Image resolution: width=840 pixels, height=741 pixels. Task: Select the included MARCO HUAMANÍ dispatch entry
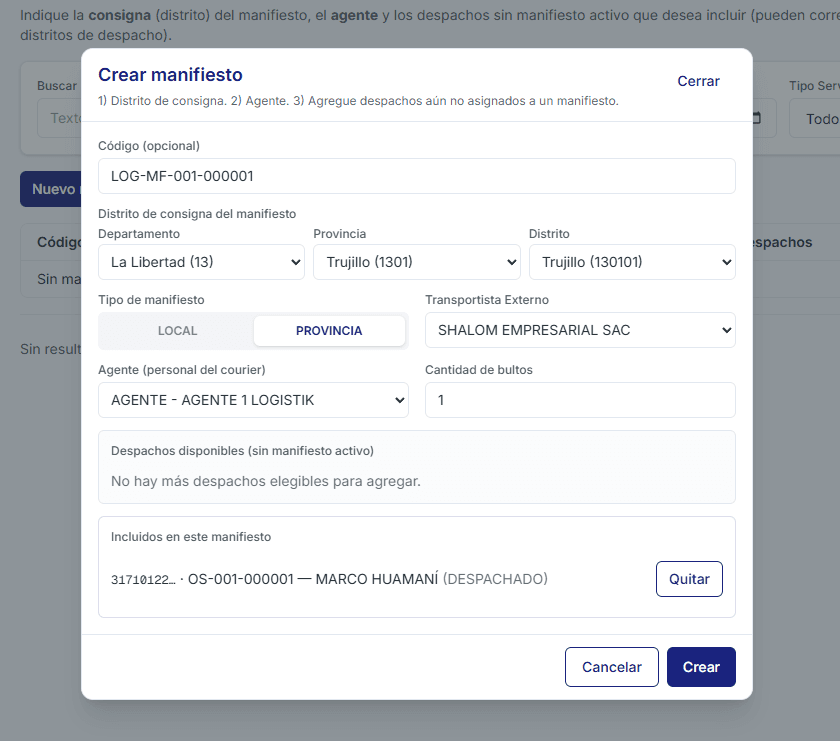tap(330, 579)
